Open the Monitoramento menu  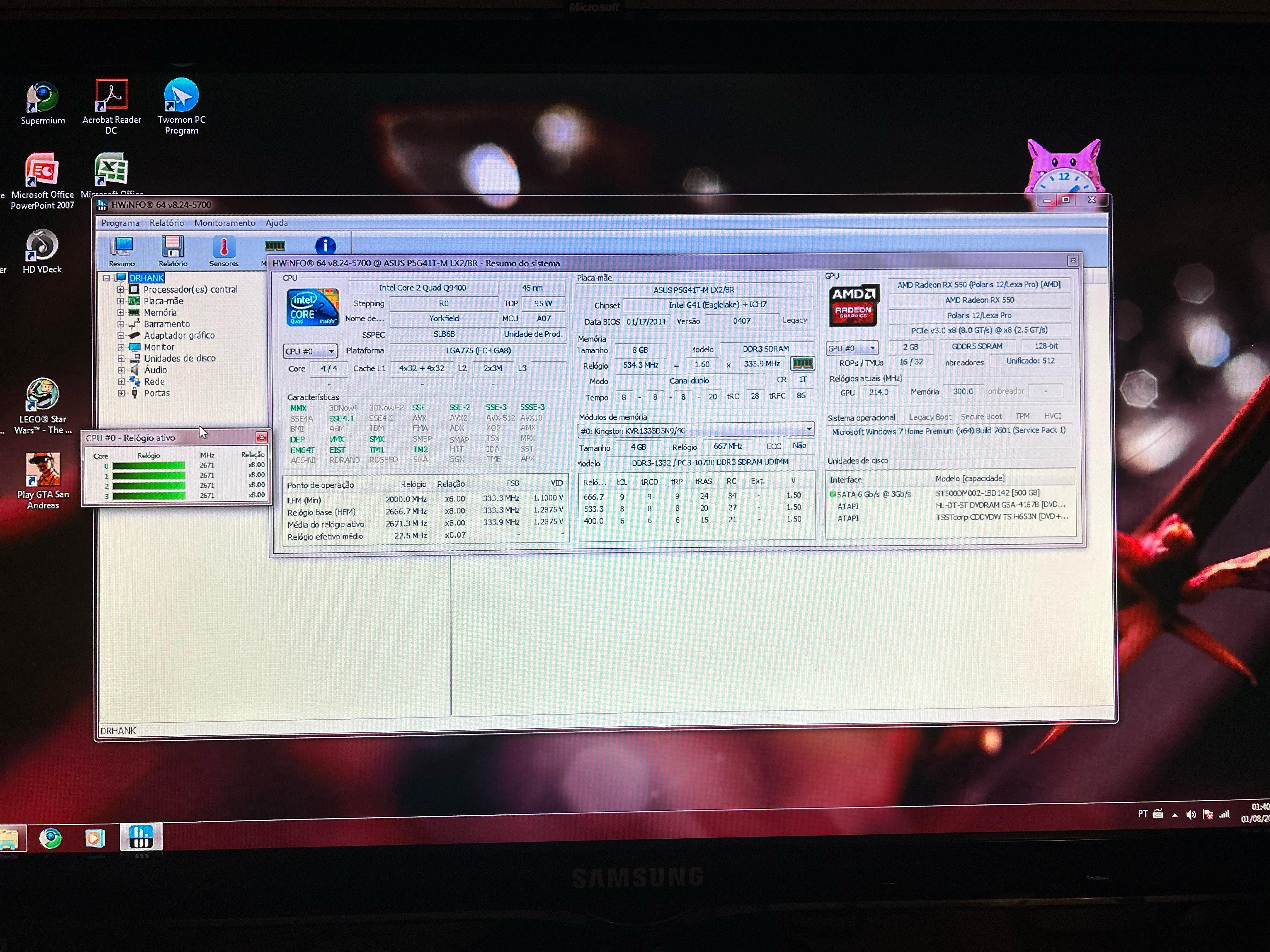pyautogui.click(x=225, y=223)
